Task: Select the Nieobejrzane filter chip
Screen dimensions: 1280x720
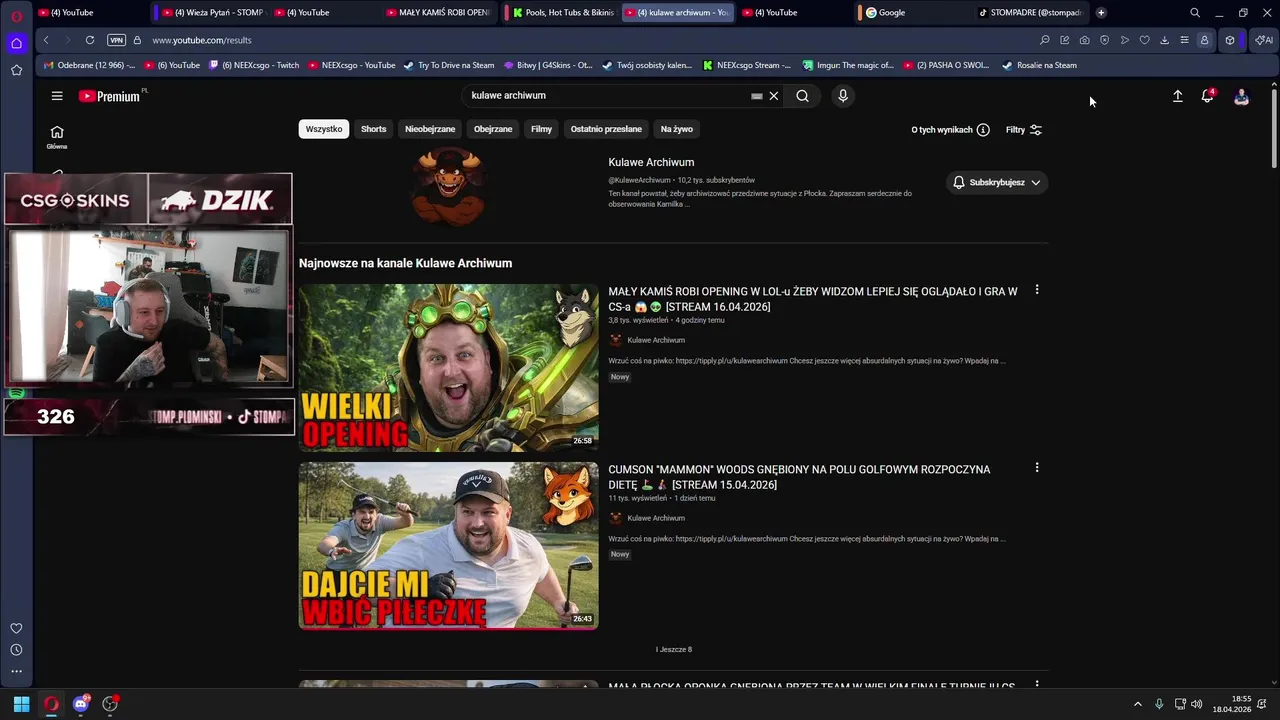Action: click(x=430, y=129)
